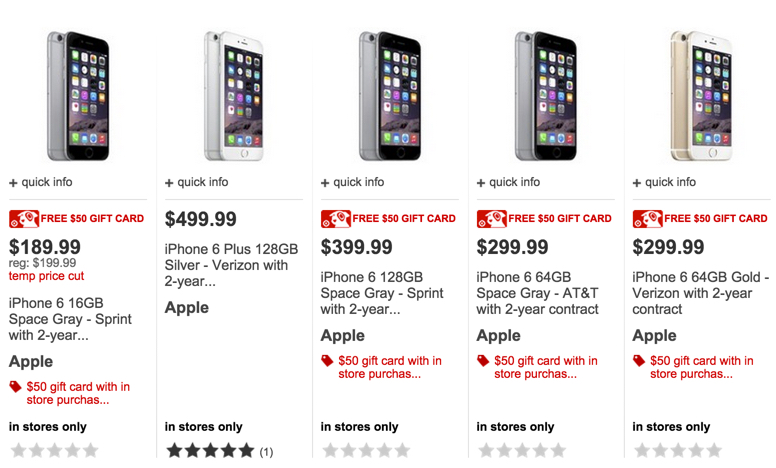Open the iPhone 6 64GB Space Gray AT&T link
Image resolution: width=776 pixels, height=468 pixels.
[538, 293]
